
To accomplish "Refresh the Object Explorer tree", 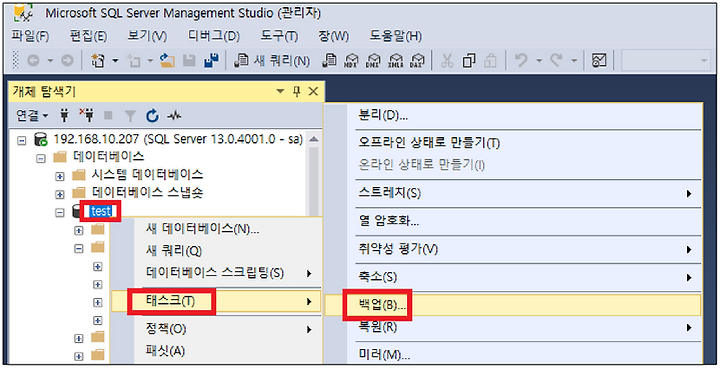I will [x=152, y=116].
